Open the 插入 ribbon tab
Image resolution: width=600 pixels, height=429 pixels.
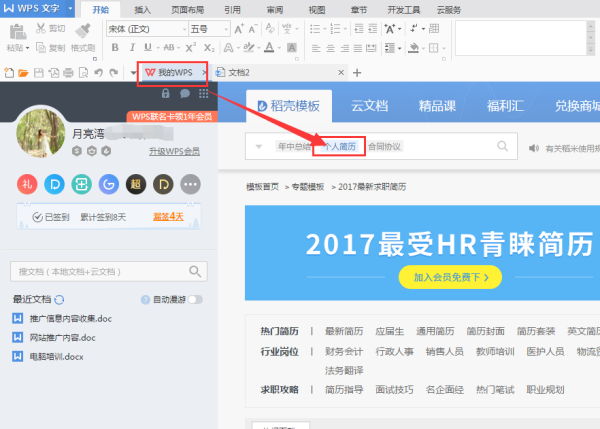(x=142, y=10)
